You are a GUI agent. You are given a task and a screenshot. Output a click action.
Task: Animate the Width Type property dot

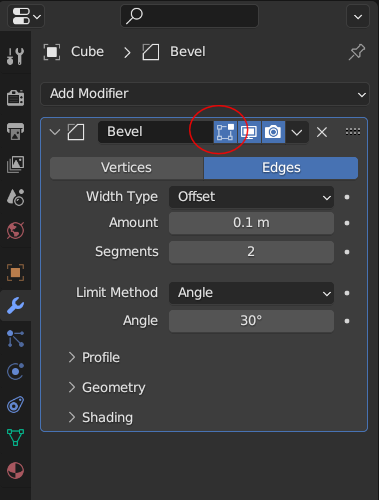click(x=347, y=197)
